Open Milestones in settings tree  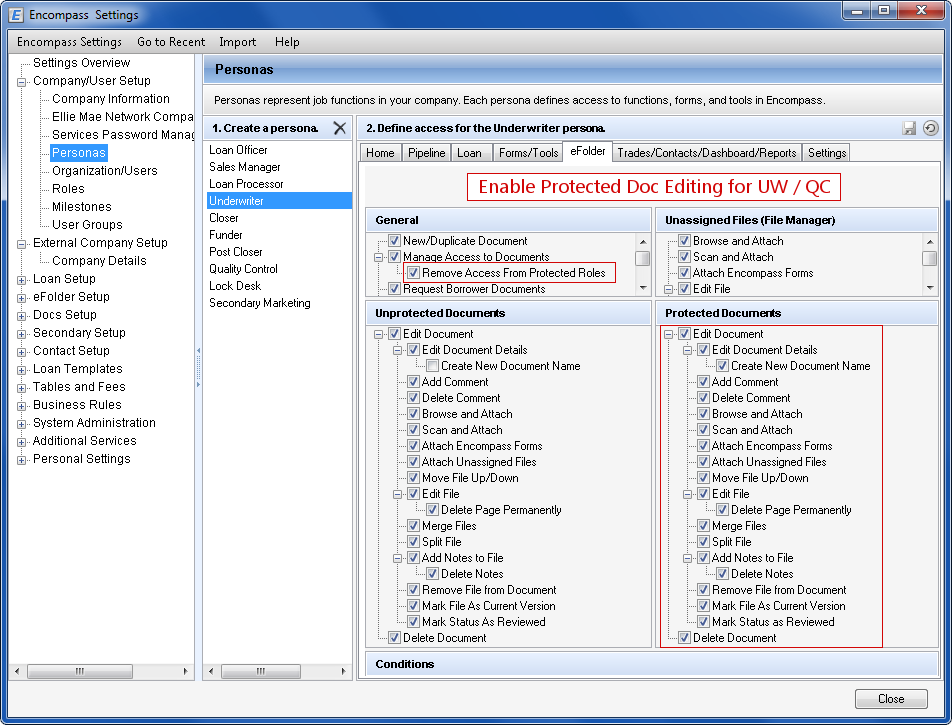point(81,206)
